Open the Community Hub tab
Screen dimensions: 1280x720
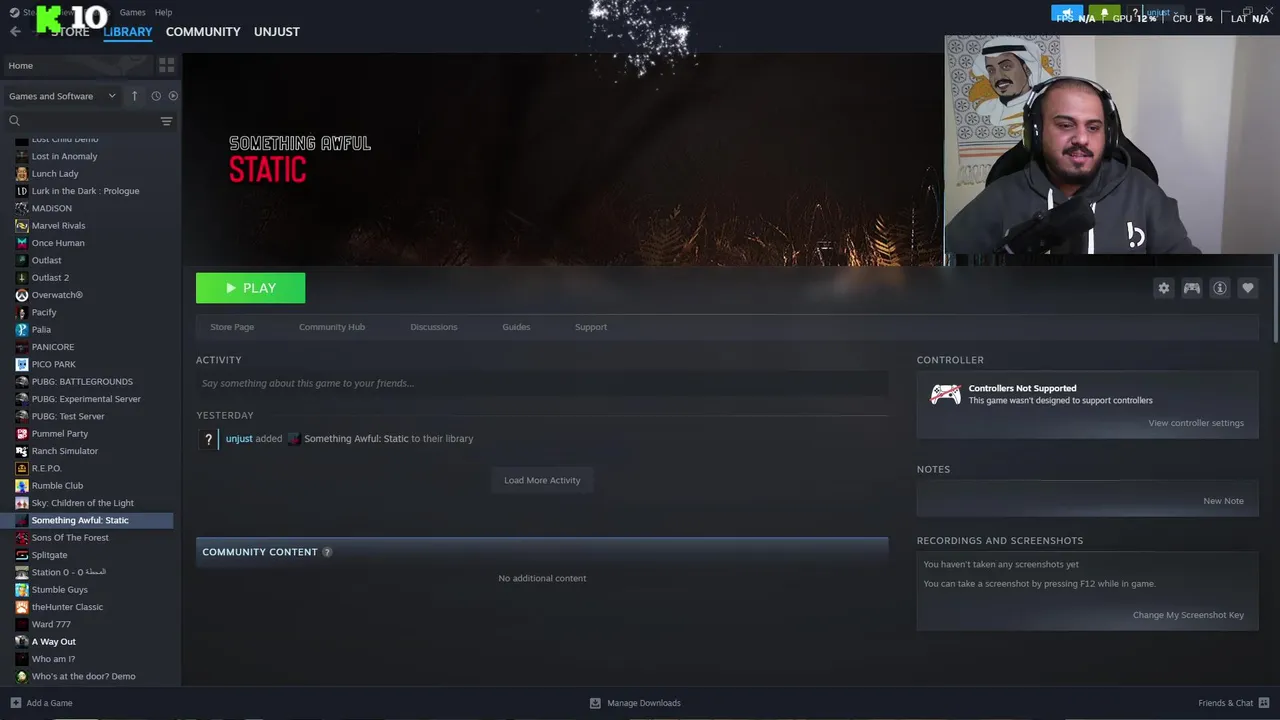point(332,327)
